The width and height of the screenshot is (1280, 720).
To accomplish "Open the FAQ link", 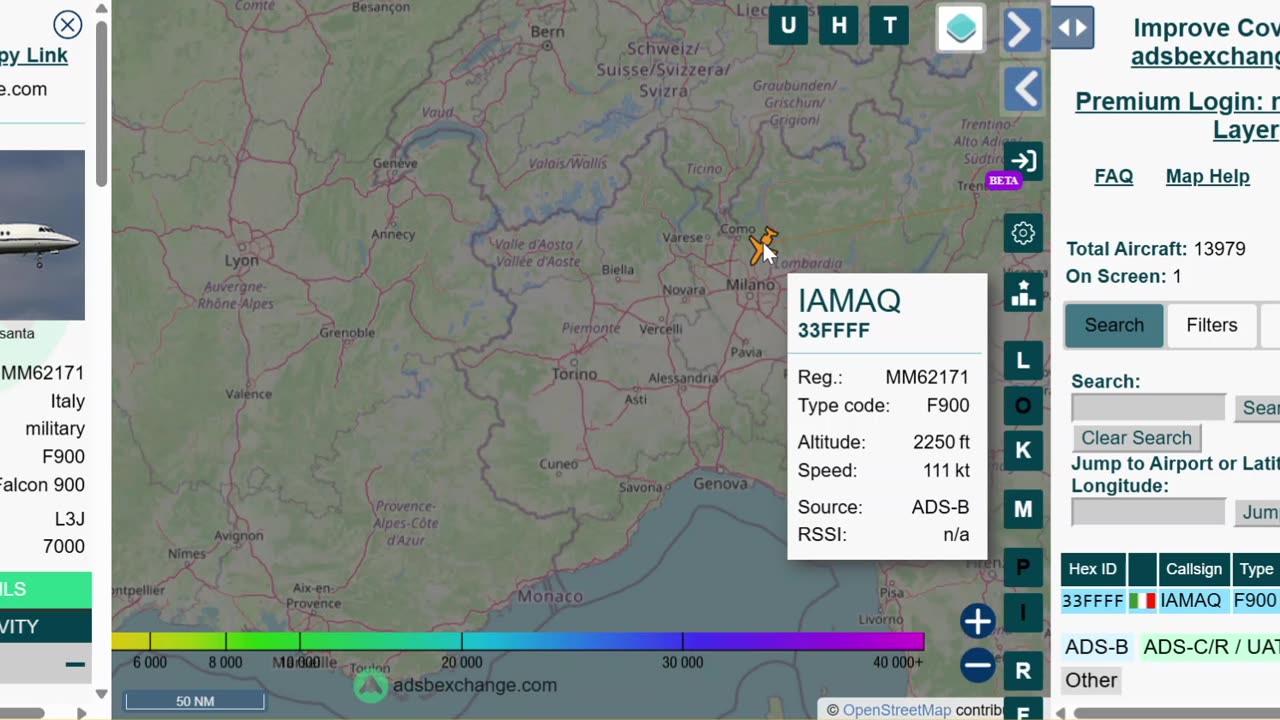I will 1113,177.
